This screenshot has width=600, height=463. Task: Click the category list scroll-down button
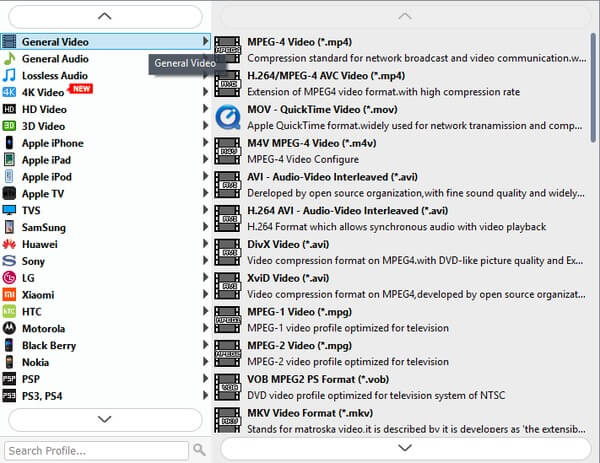pos(105,419)
